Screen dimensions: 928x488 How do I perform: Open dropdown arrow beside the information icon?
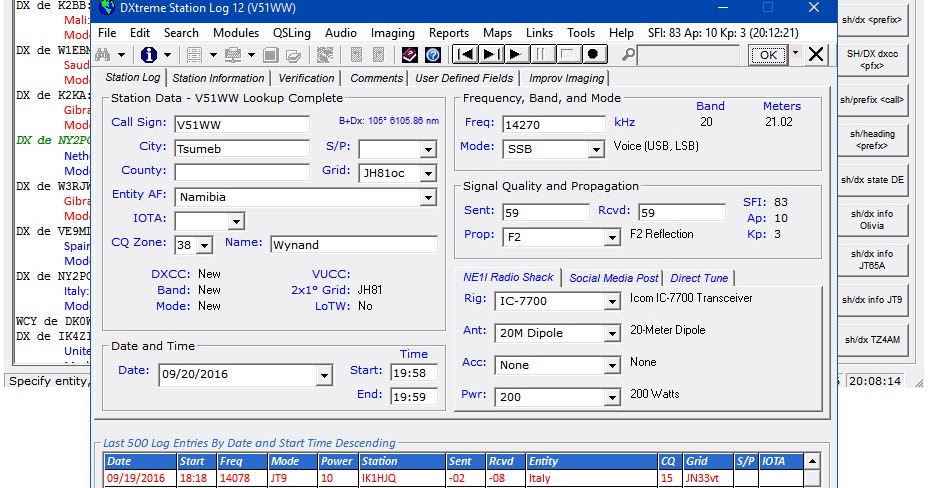[167, 55]
